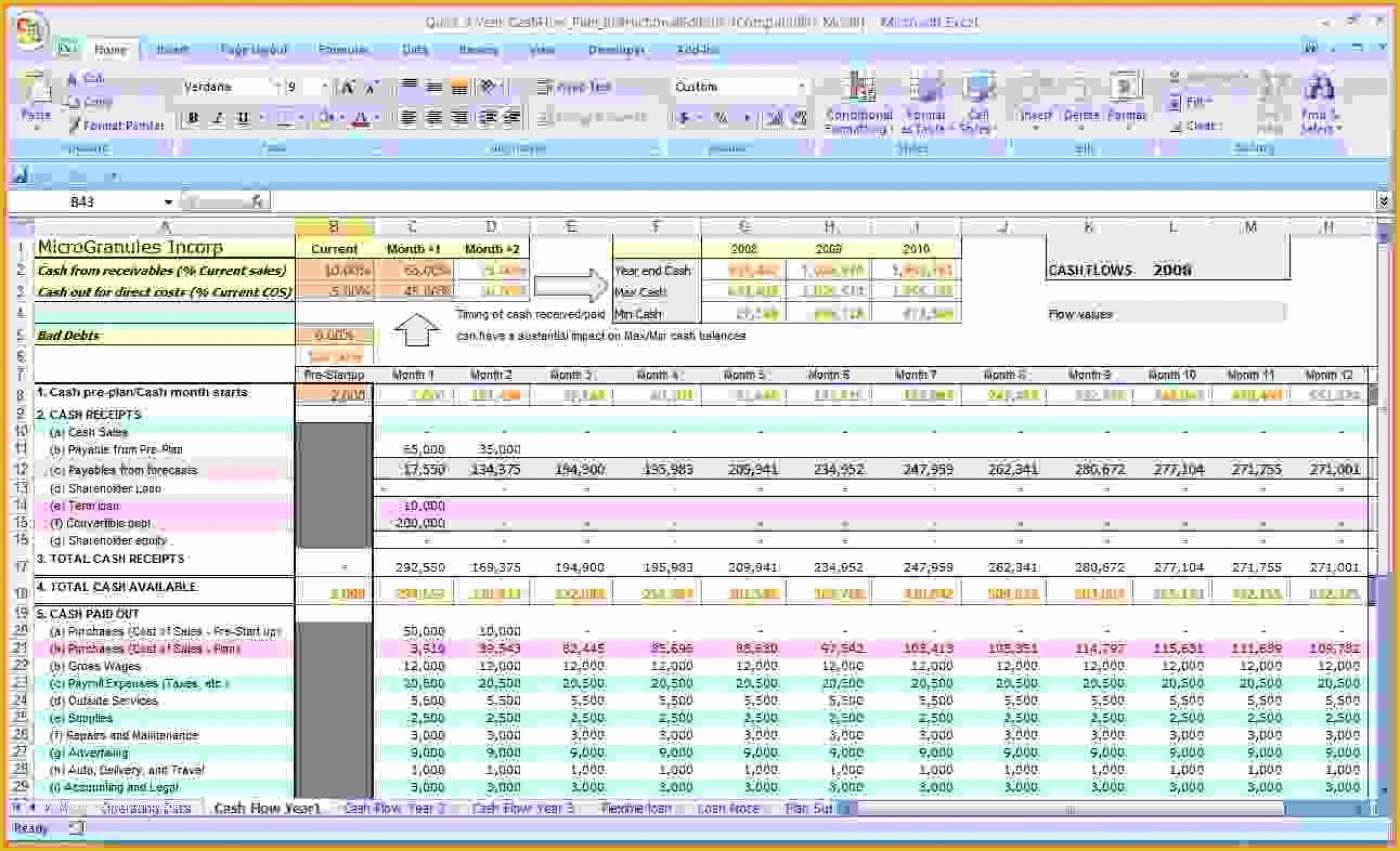Select Middle Align vertical alignment
The height and width of the screenshot is (851, 1400).
[434, 87]
